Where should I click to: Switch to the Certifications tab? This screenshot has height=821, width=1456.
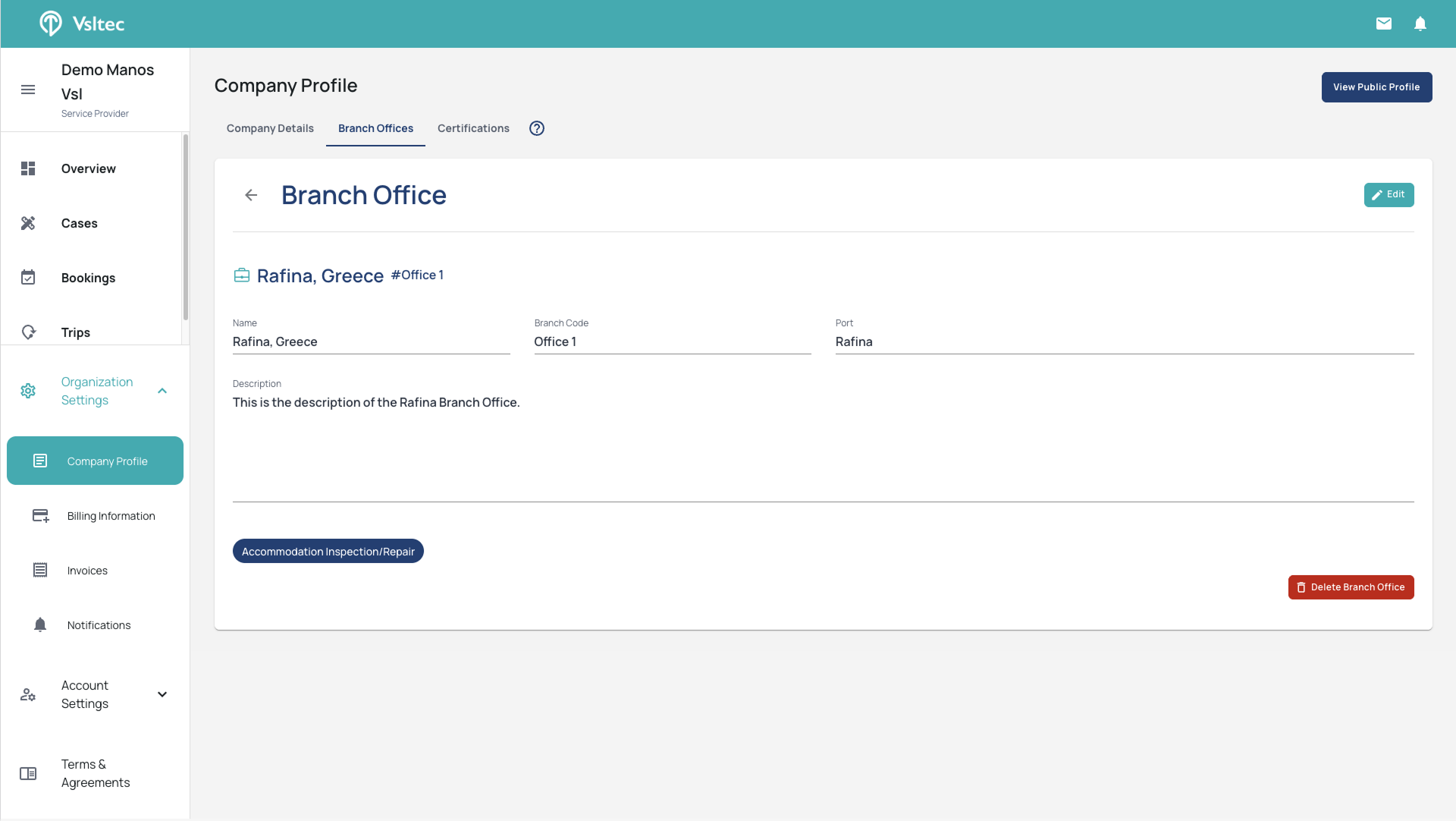click(x=473, y=128)
